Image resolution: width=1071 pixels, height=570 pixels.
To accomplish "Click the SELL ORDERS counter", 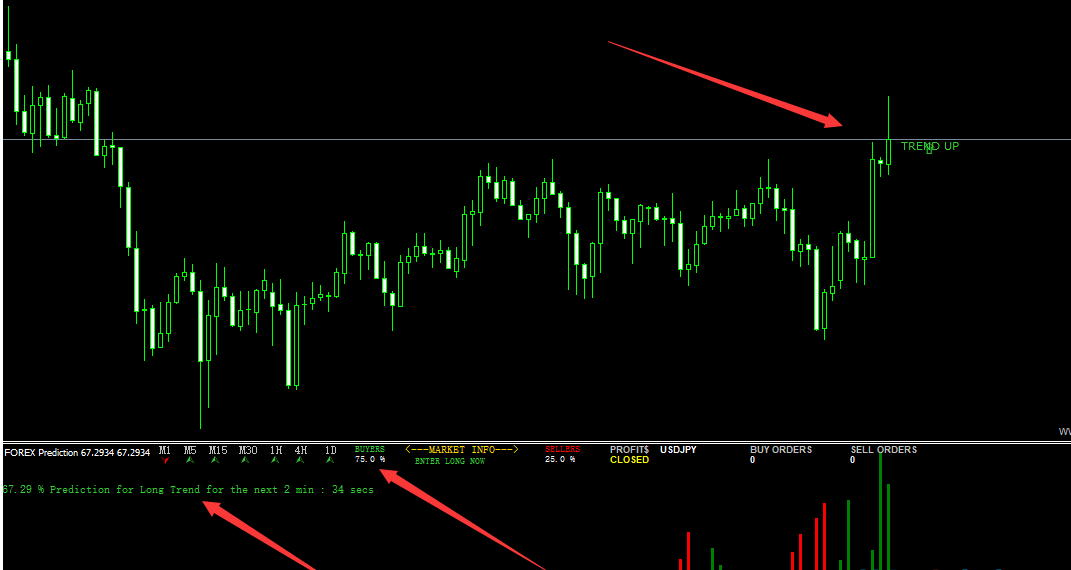I will pos(883,450).
